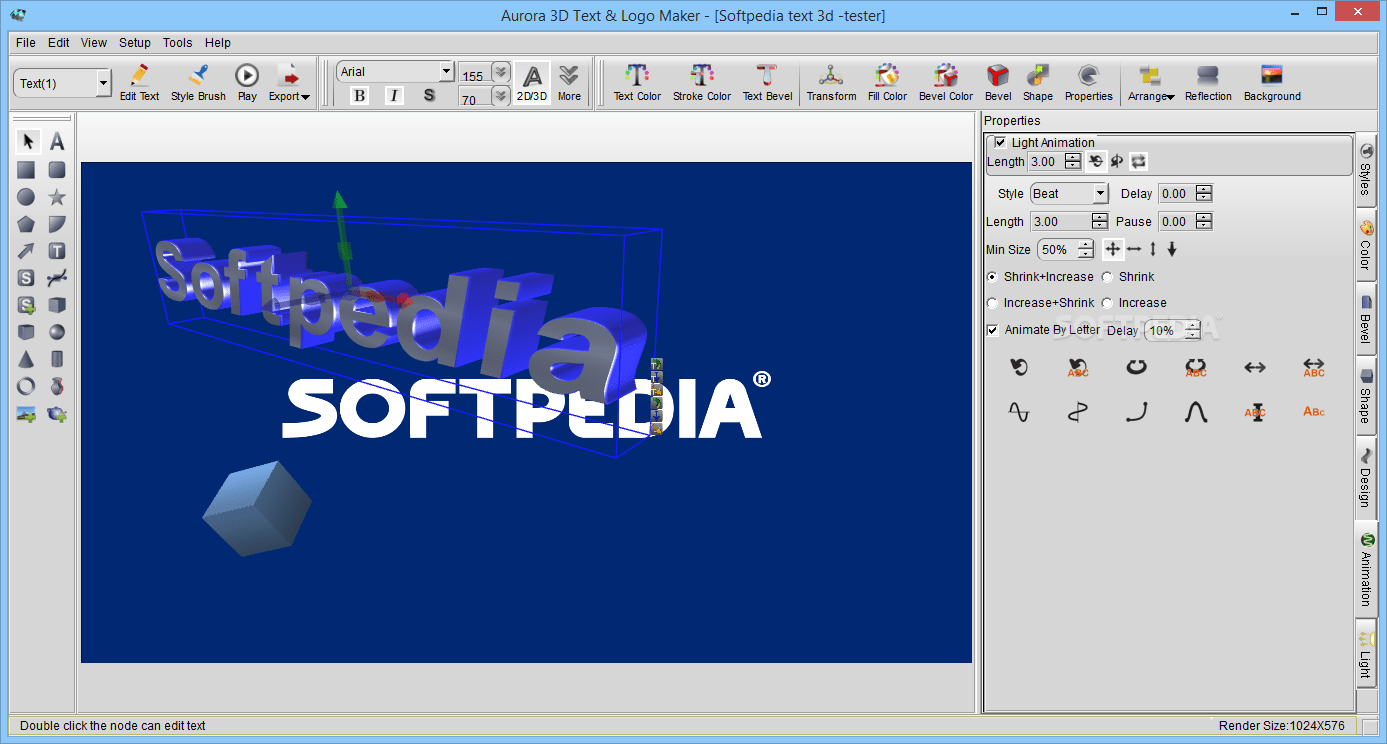
Task: Insert a ring (torus) object
Action: (27, 386)
